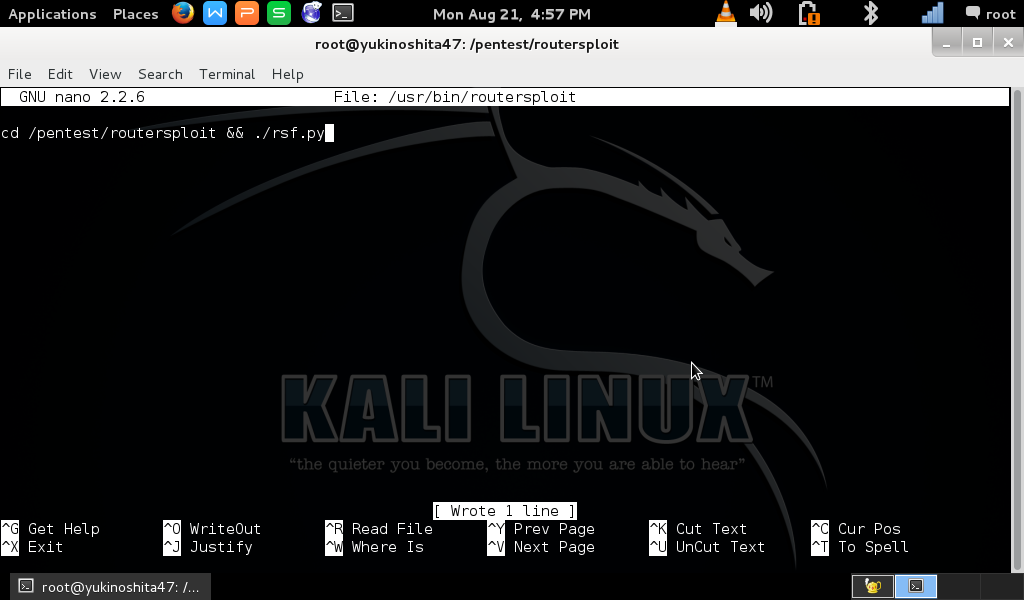Switch to the workspace with terminal icon
1024x600 pixels.
(x=916, y=586)
